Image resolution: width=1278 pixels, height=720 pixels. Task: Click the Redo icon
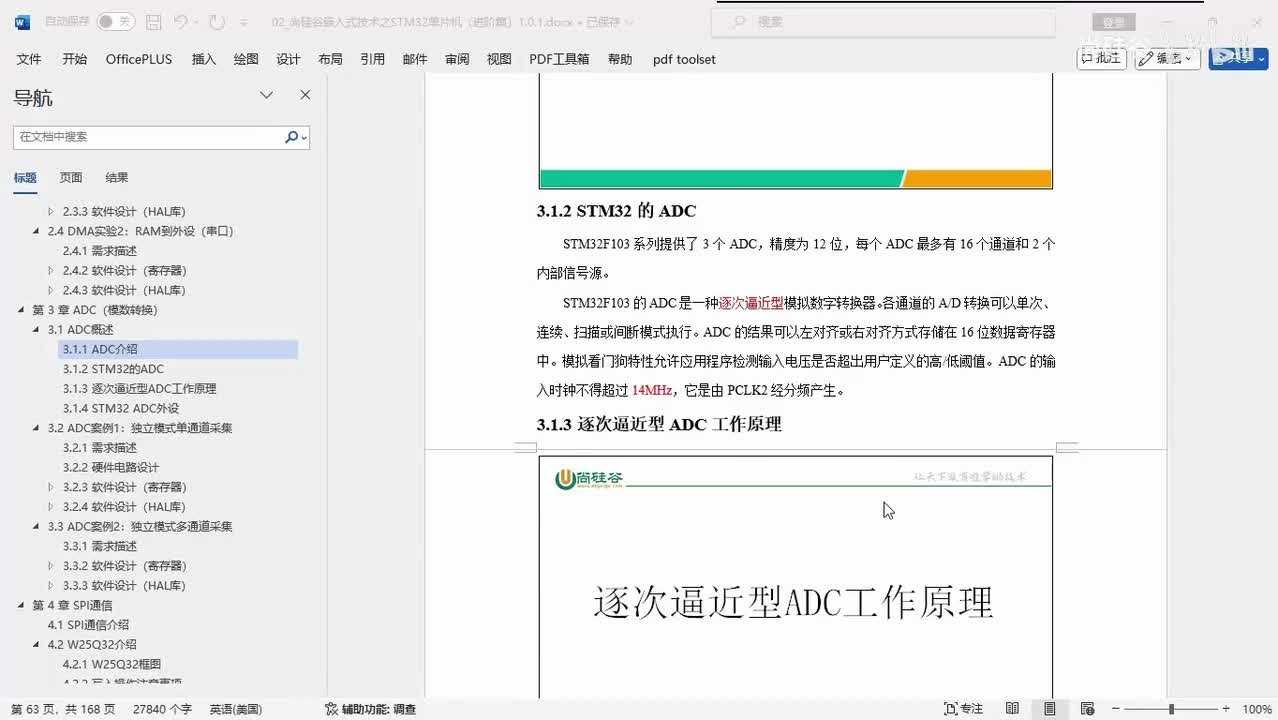tap(217, 22)
